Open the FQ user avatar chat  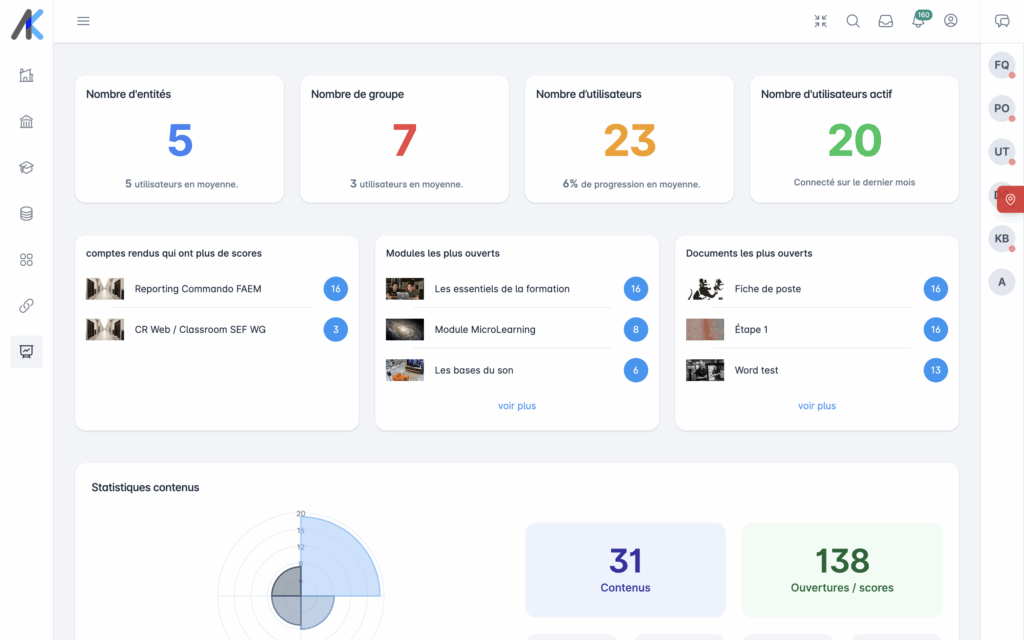[1001, 65]
